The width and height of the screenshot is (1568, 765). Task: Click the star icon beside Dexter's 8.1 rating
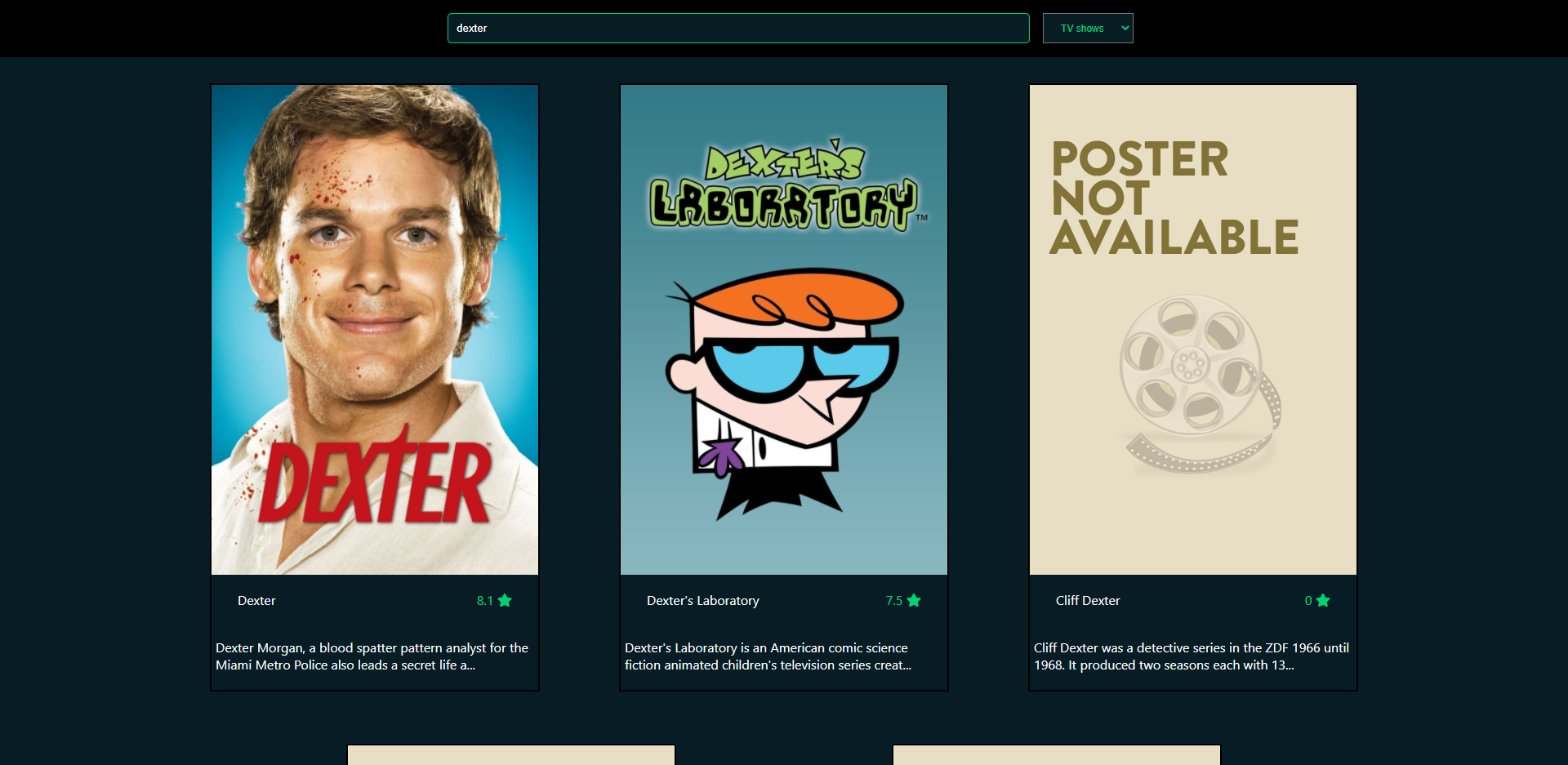point(505,600)
